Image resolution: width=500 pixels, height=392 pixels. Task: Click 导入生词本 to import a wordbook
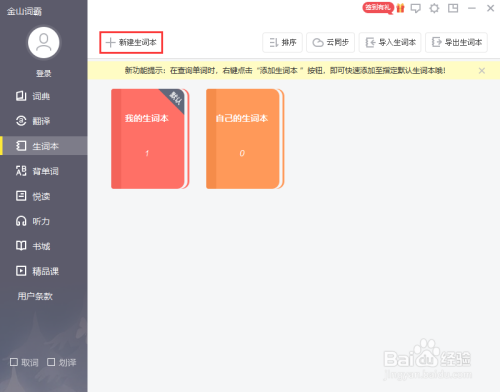tap(390, 42)
